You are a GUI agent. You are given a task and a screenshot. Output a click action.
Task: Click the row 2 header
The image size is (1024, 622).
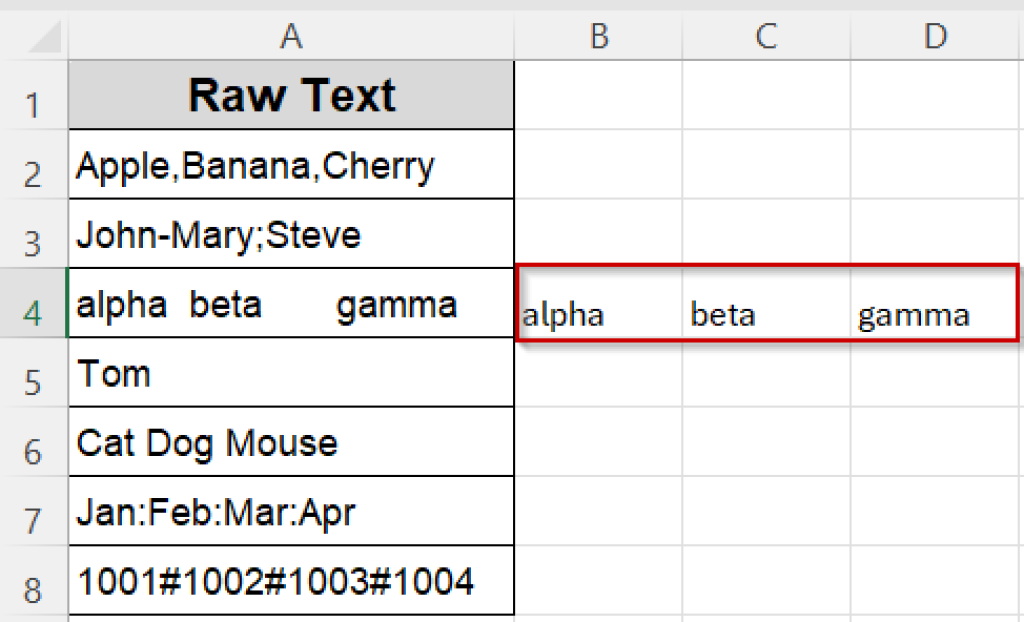coord(34,165)
